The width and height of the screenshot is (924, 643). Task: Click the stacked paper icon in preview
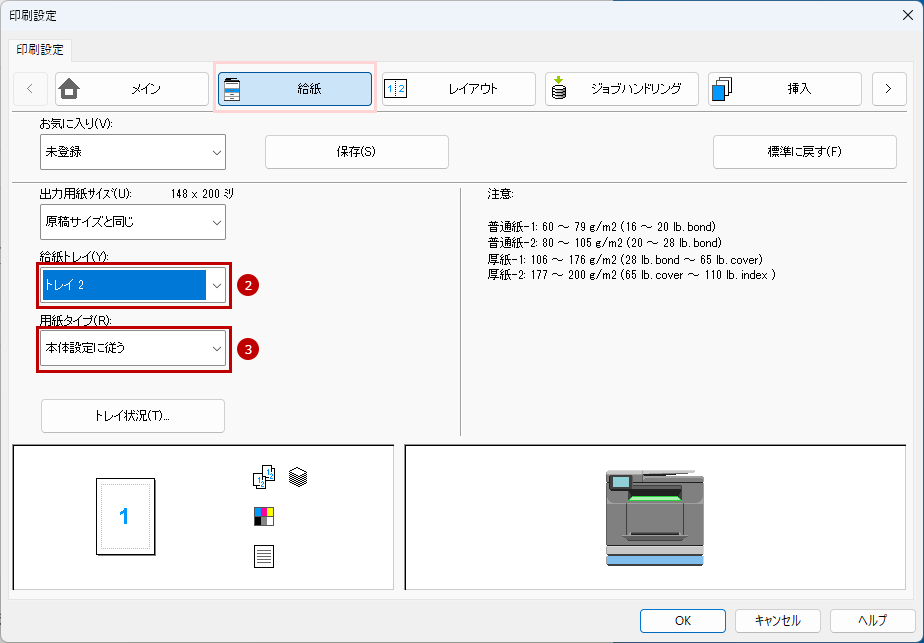[x=297, y=478]
